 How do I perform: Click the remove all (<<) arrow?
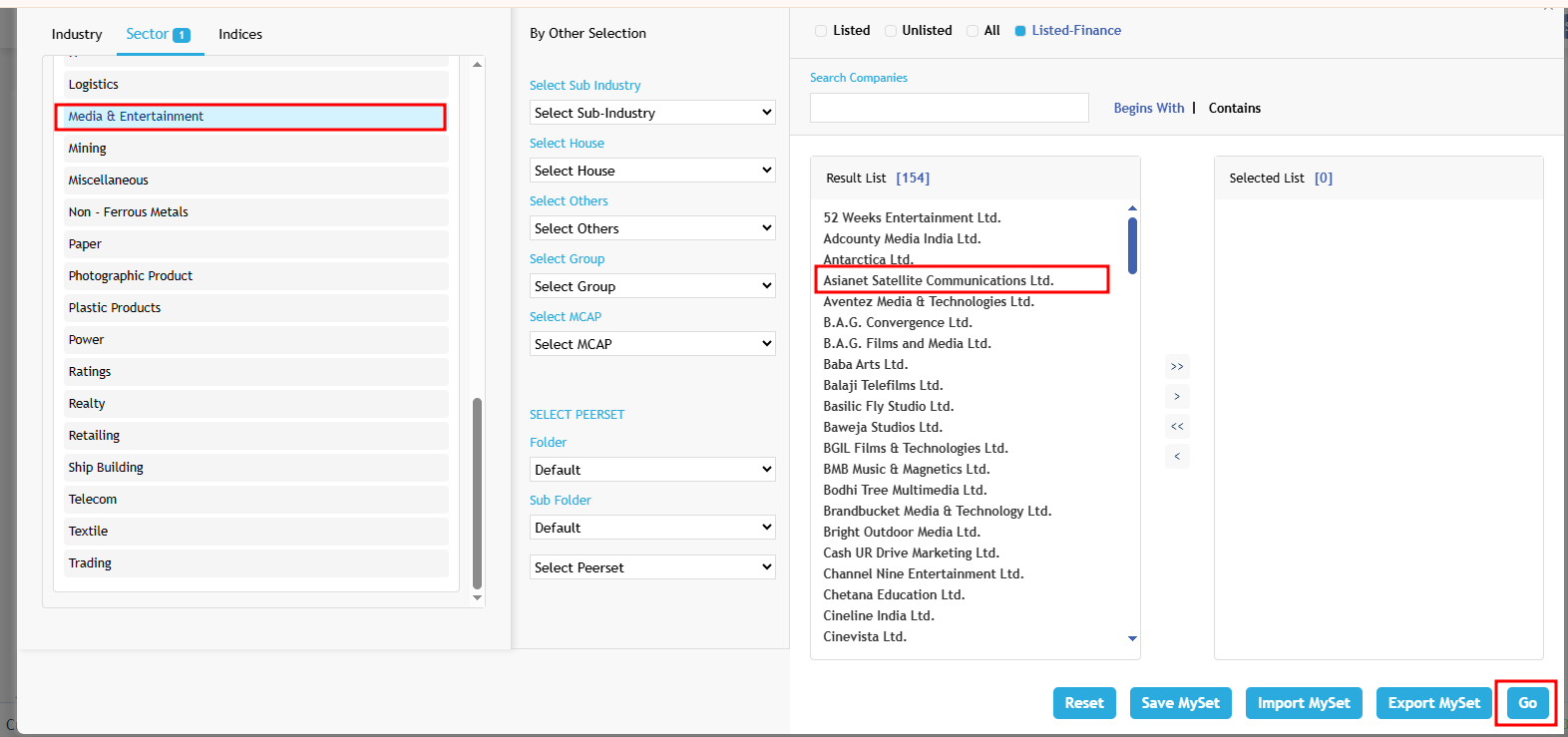click(x=1177, y=426)
